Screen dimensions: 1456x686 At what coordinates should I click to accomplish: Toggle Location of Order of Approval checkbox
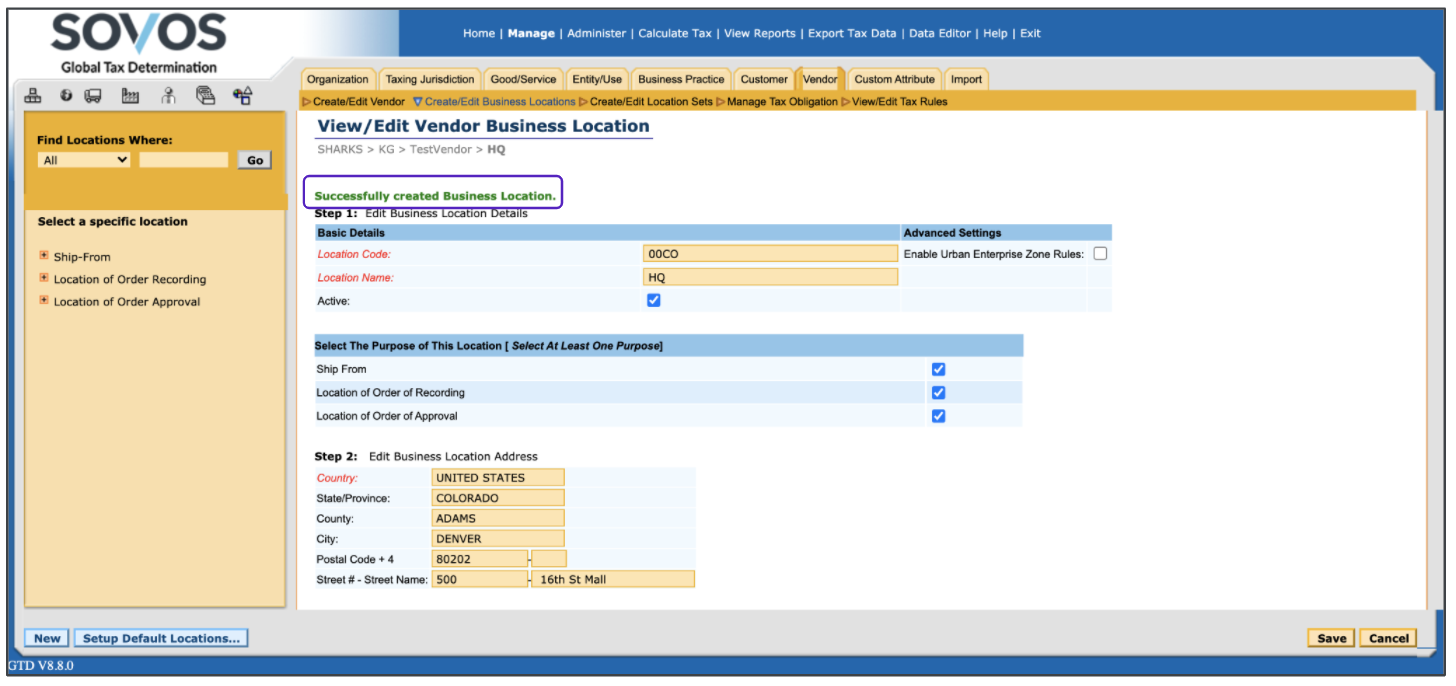tap(938, 416)
